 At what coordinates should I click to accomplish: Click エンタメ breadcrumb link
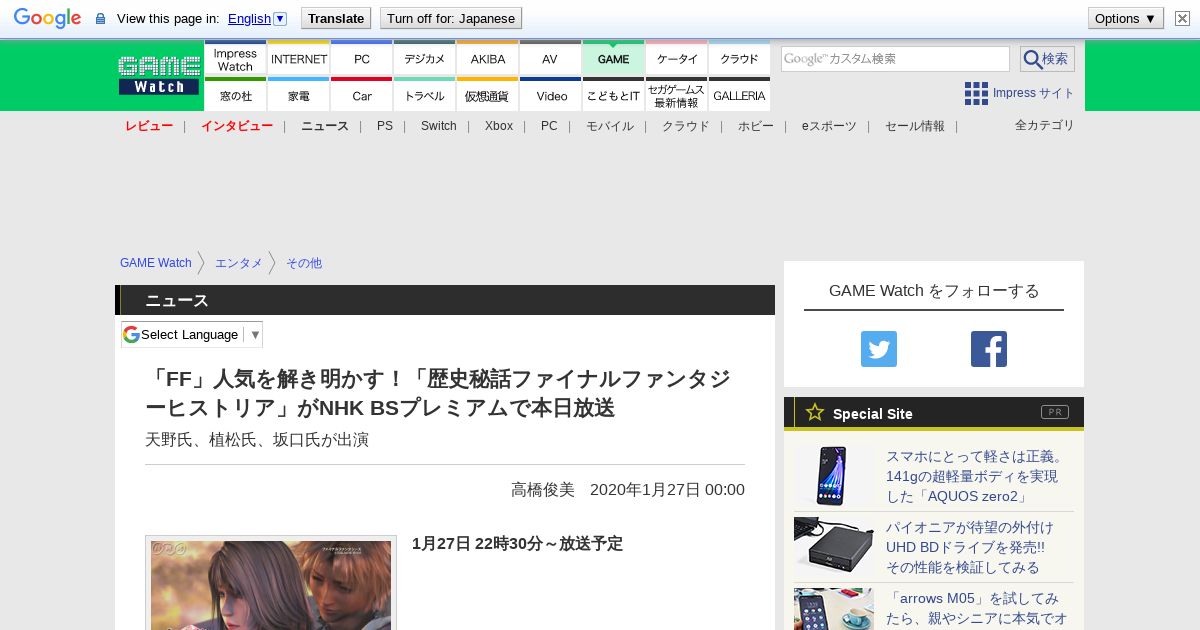pyautogui.click(x=239, y=263)
